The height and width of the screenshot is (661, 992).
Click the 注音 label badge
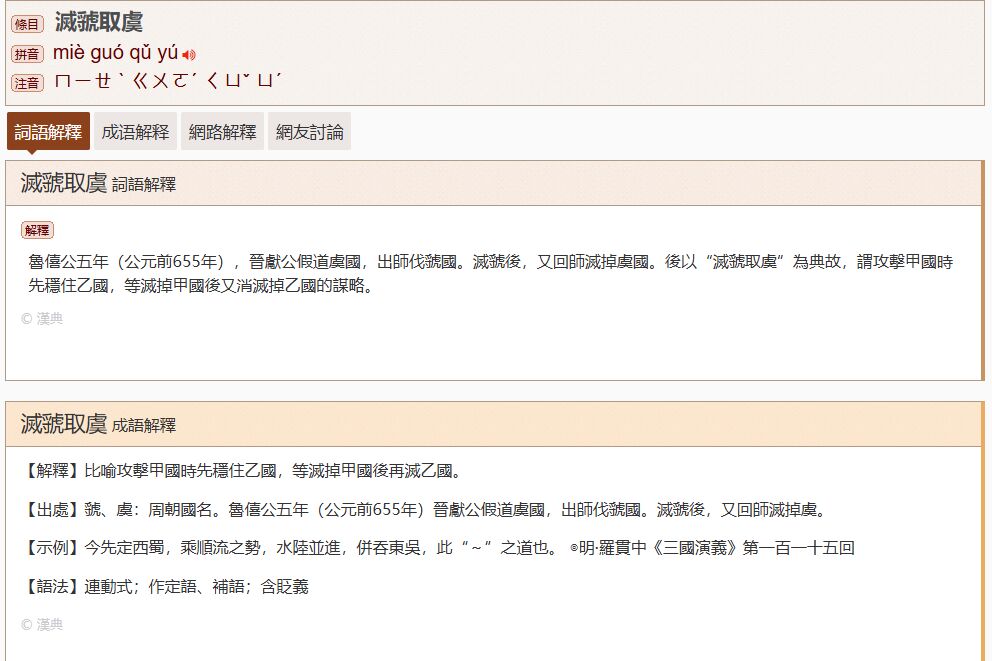tap(27, 83)
